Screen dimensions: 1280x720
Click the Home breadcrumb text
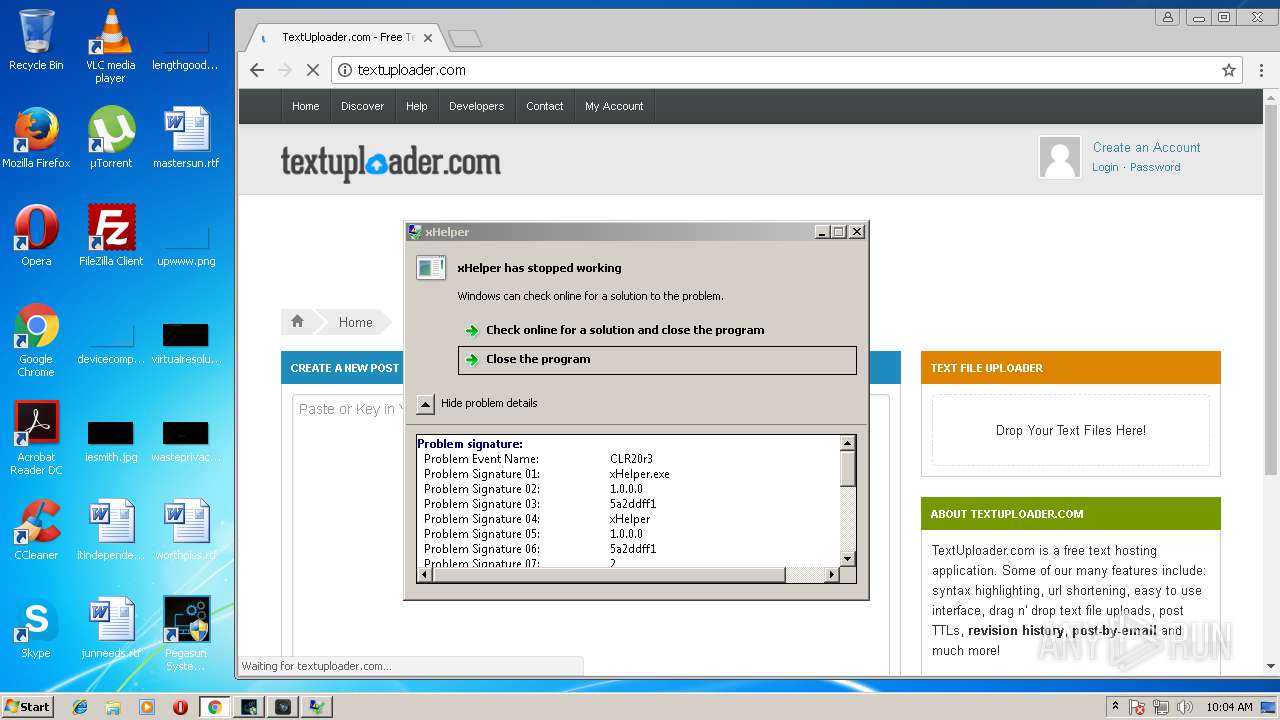pyautogui.click(x=355, y=322)
